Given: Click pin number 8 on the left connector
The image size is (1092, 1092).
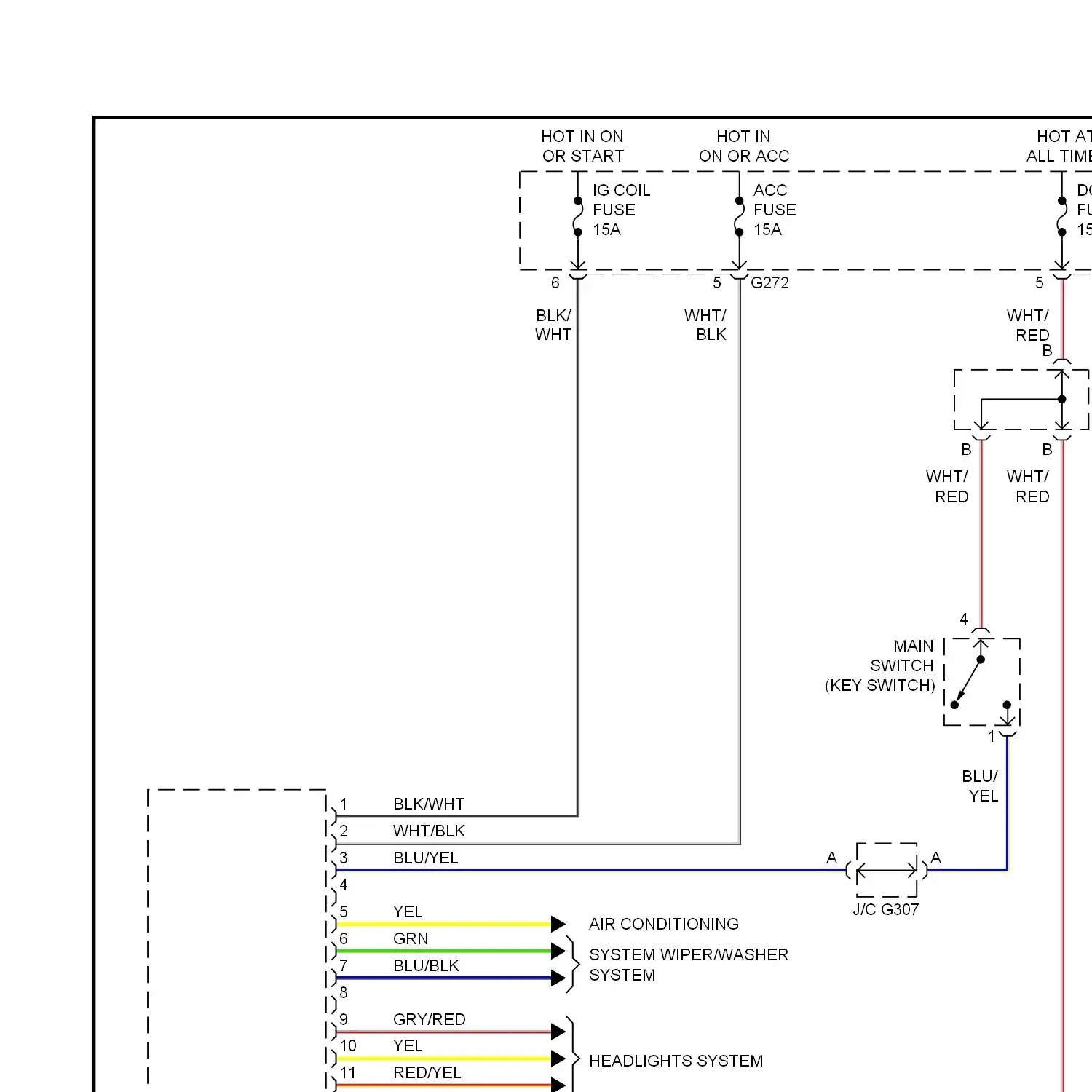Looking at the screenshot, I should (344, 992).
